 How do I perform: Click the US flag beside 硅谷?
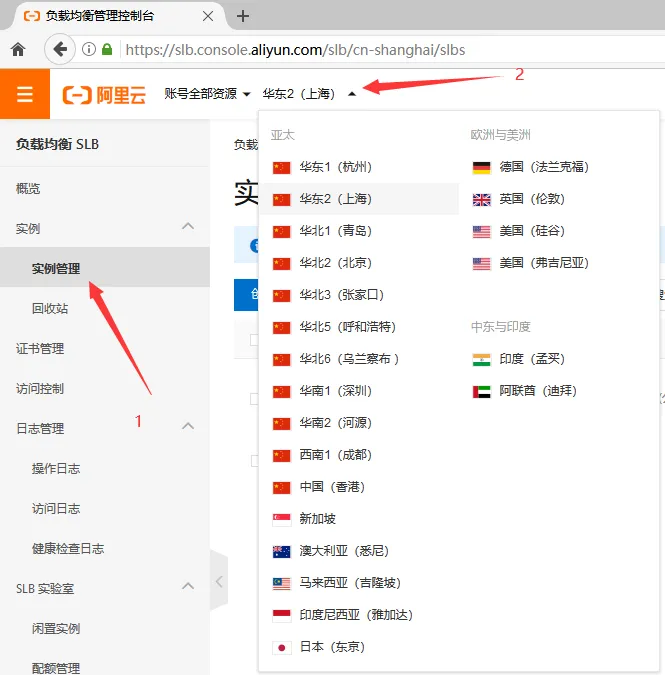pos(481,232)
